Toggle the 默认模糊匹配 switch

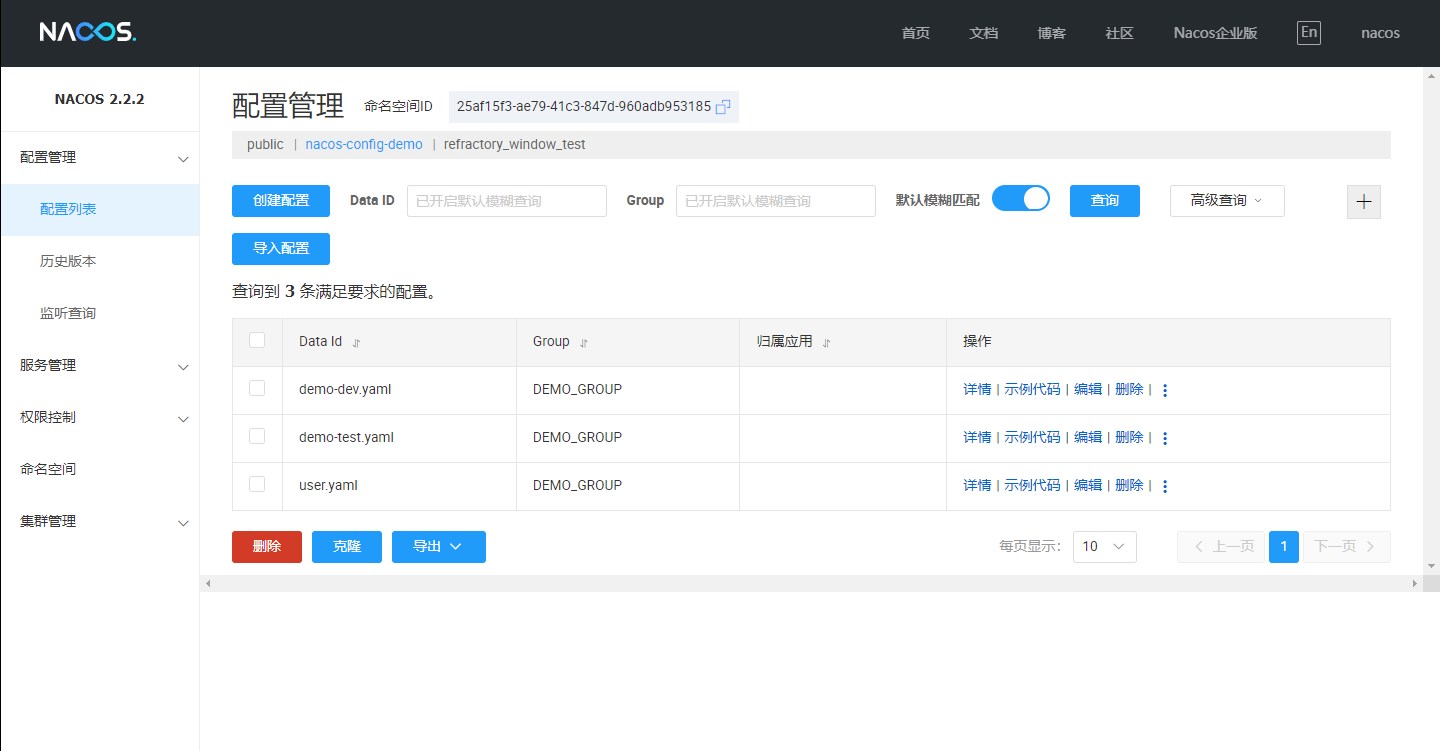coord(1021,198)
